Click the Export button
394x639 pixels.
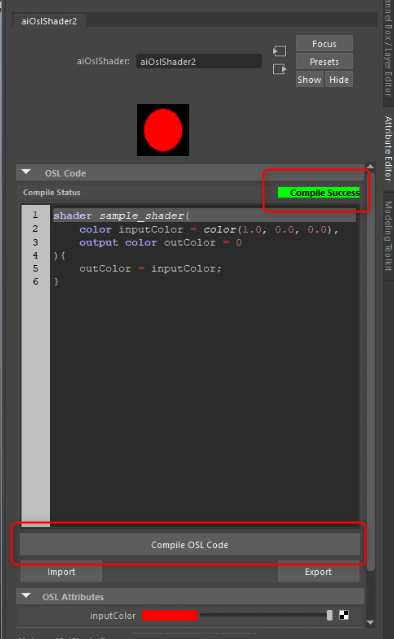point(318,571)
